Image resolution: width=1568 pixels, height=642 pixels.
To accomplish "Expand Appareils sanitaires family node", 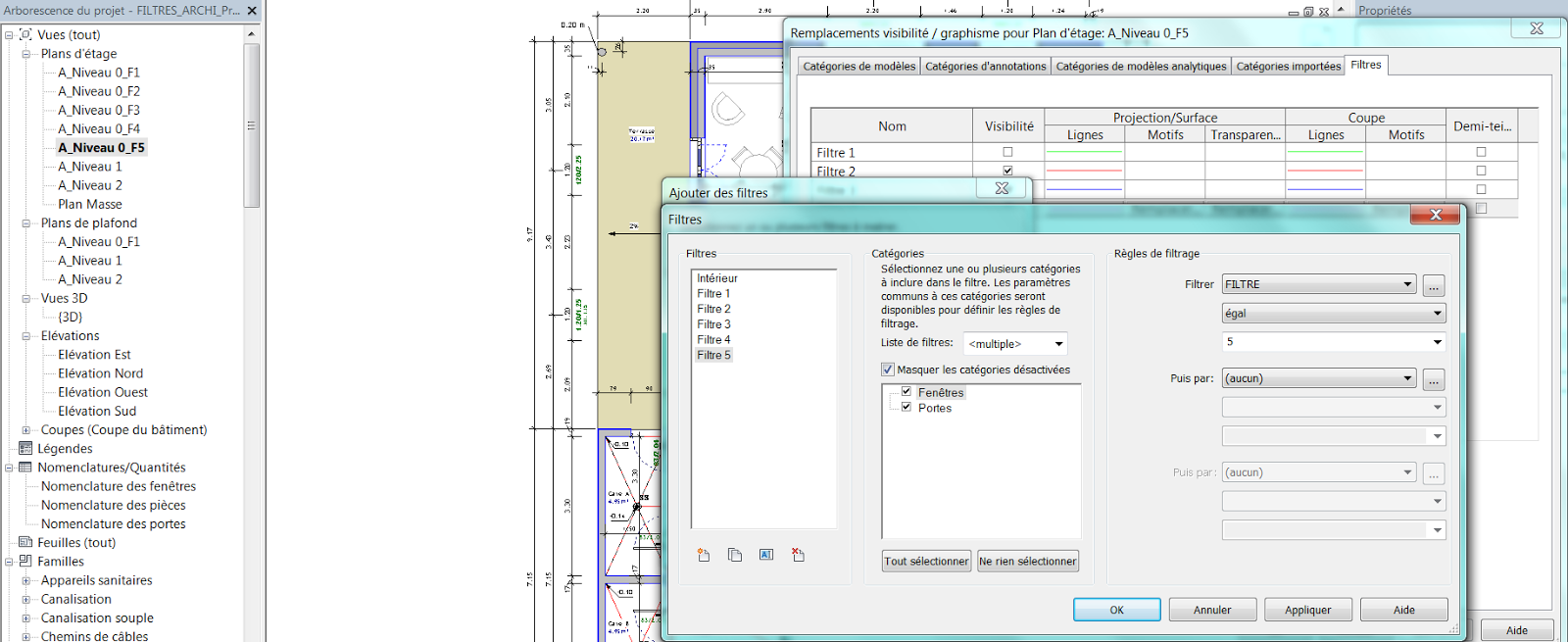I will coord(26,580).
